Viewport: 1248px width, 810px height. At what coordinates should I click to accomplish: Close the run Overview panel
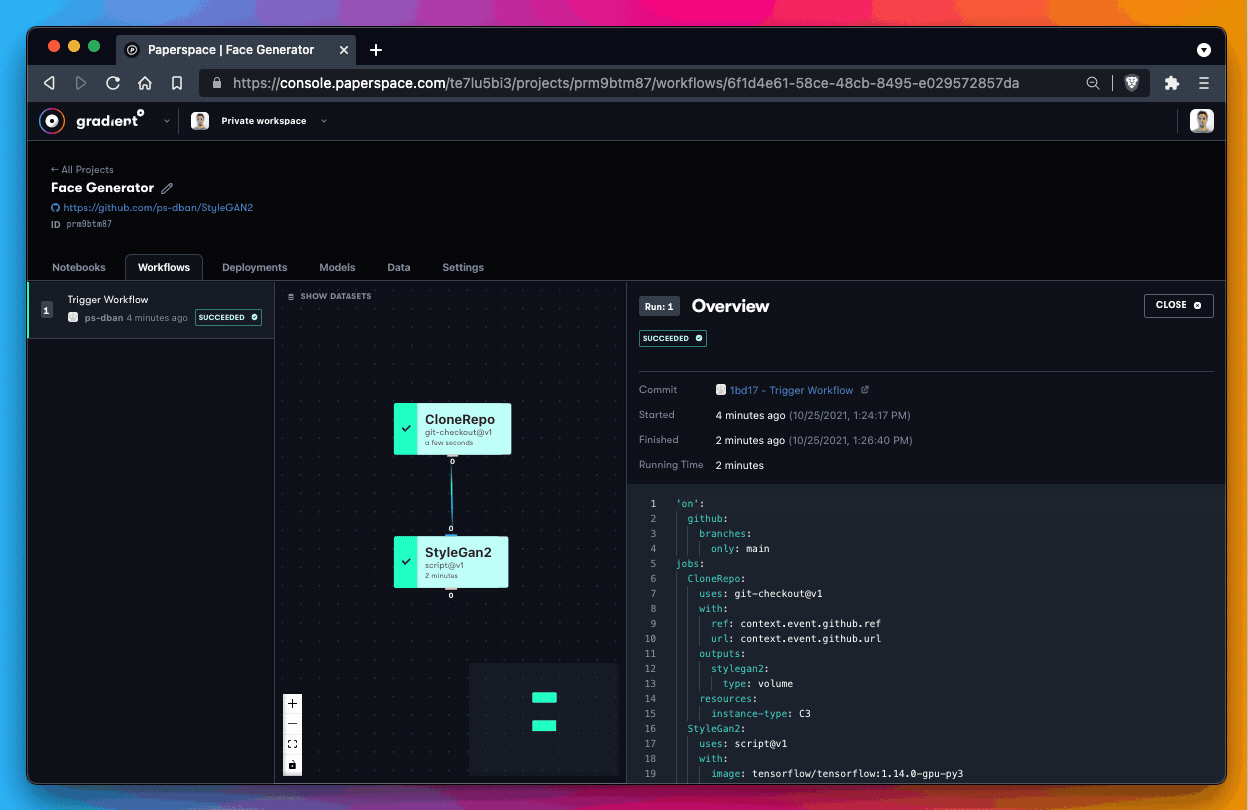(1179, 305)
